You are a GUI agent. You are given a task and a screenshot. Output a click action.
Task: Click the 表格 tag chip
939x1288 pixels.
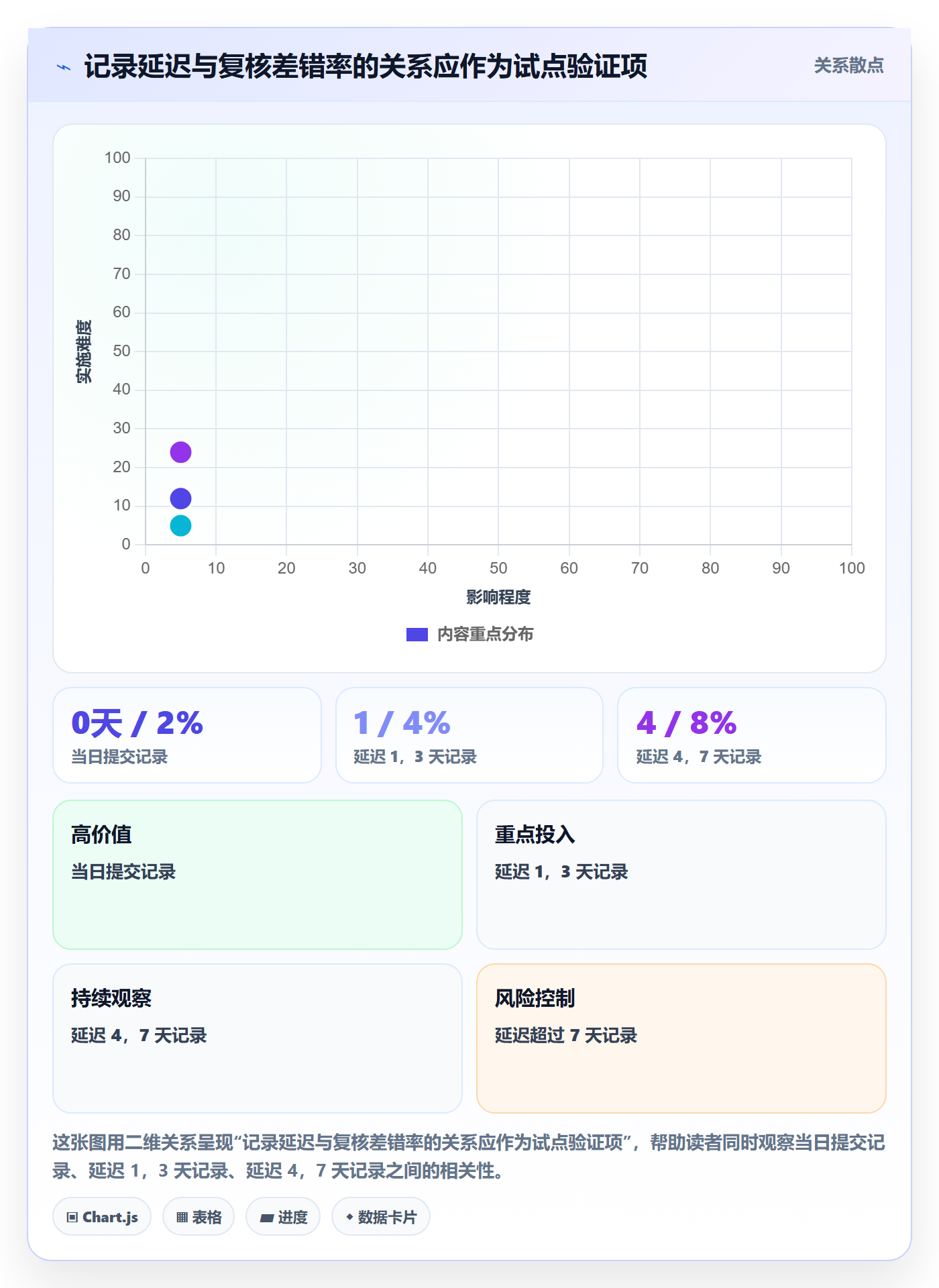pos(199,1217)
